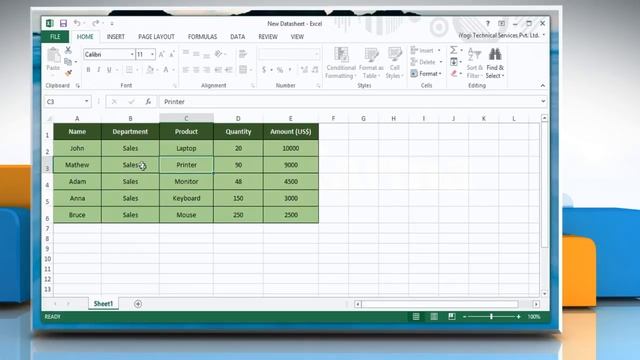Open Excel Help question mark
640x360 pixels.
(x=487, y=24)
